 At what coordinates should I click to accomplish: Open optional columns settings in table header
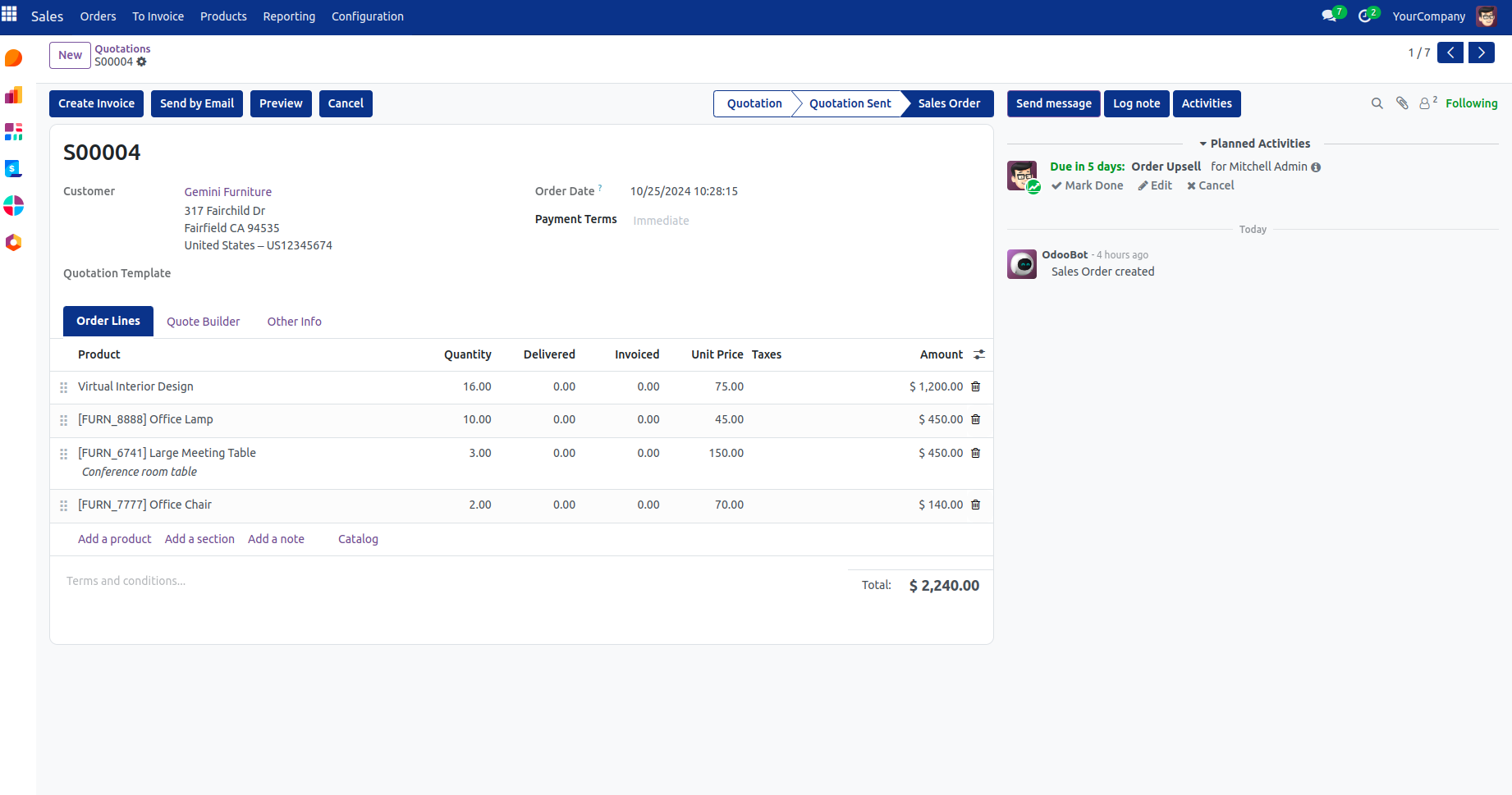pyautogui.click(x=979, y=354)
